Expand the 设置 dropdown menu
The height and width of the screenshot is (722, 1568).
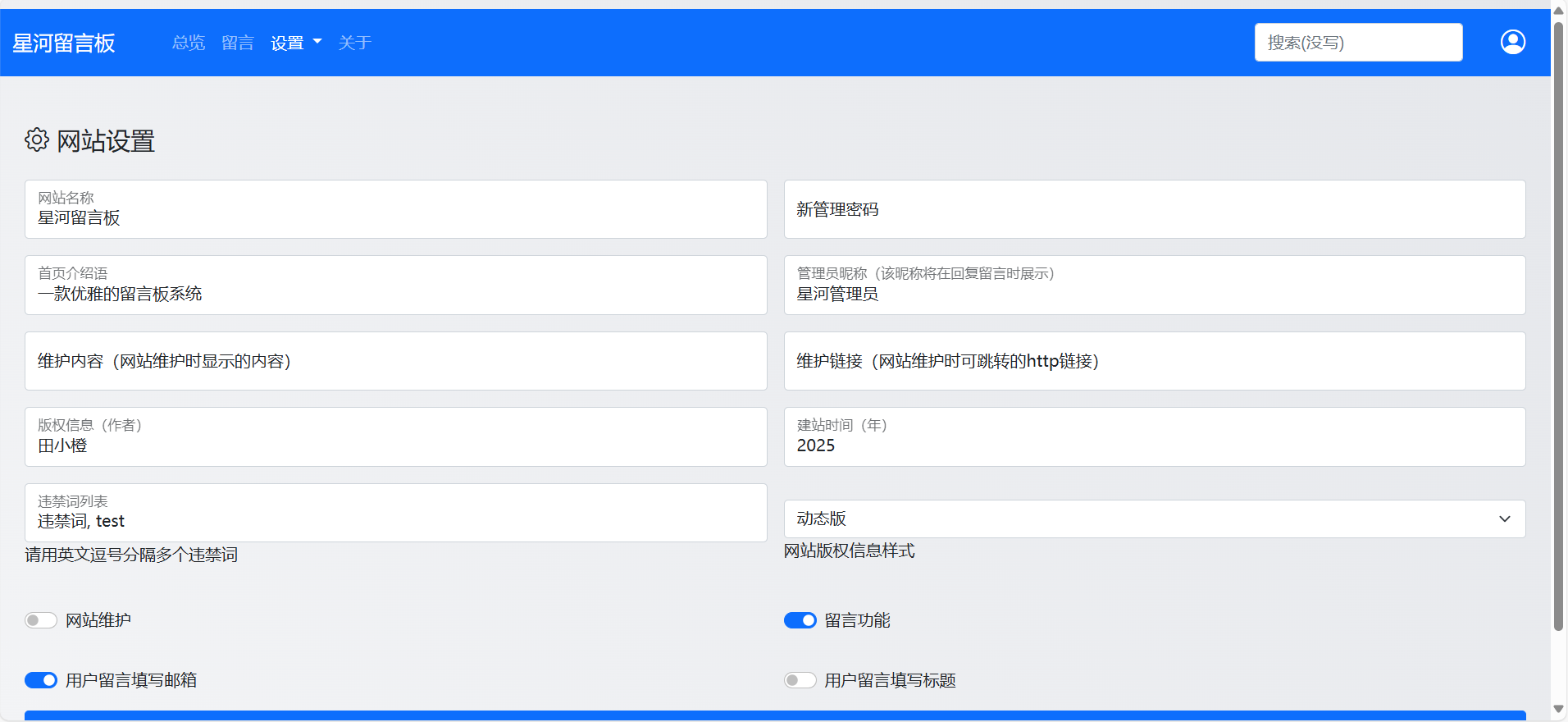pyautogui.click(x=296, y=43)
